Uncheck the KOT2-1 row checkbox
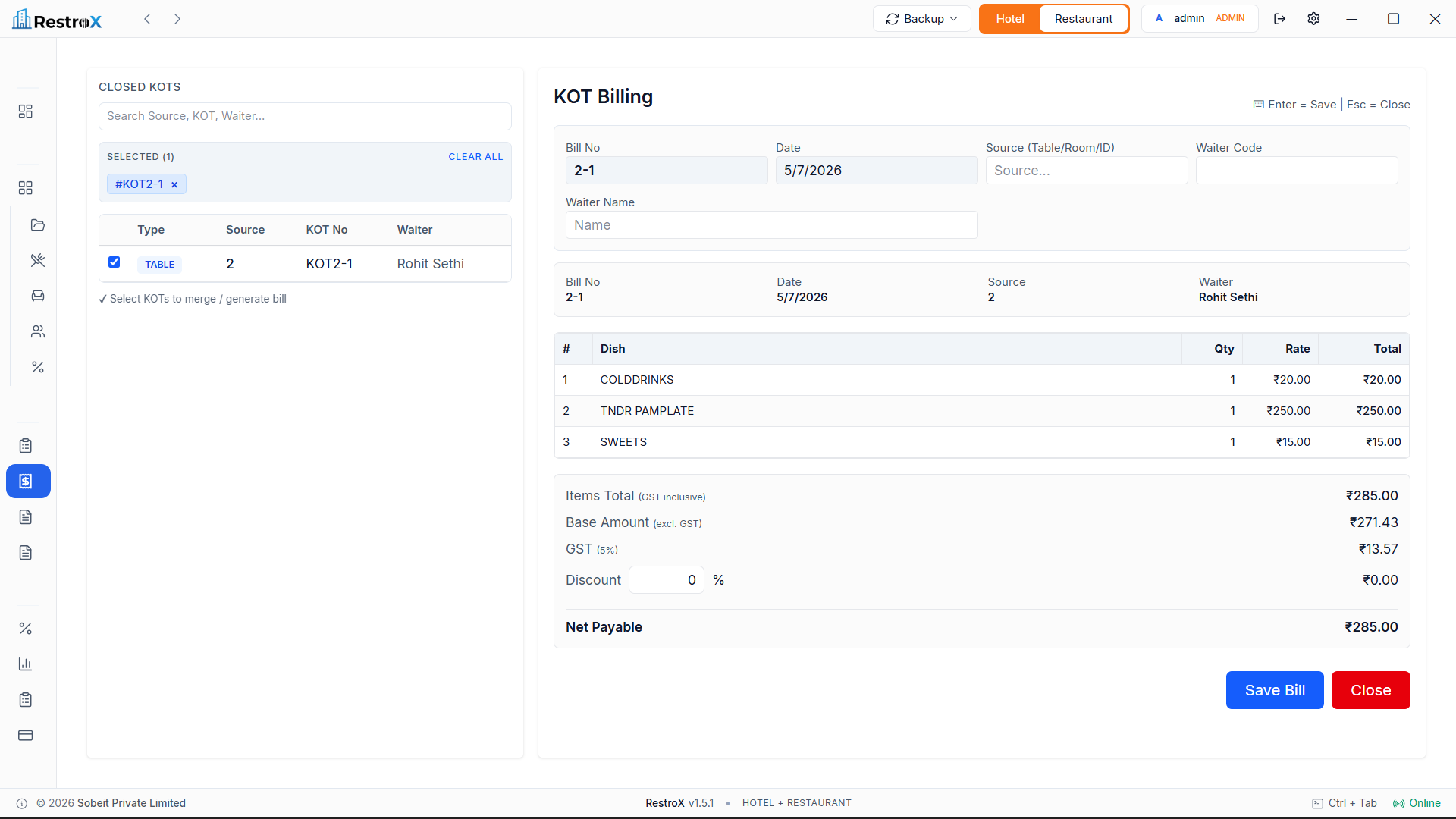 click(115, 262)
